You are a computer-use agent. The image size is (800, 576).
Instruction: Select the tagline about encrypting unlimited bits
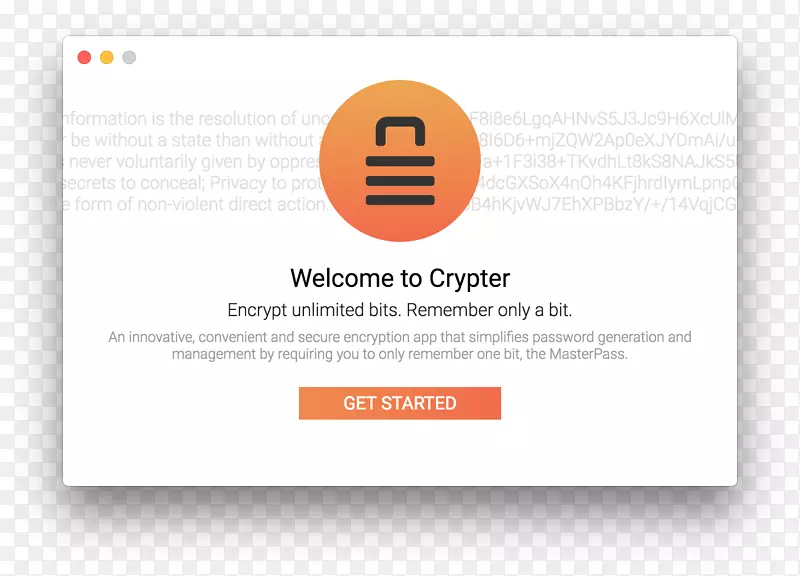(x=400, y=310)
